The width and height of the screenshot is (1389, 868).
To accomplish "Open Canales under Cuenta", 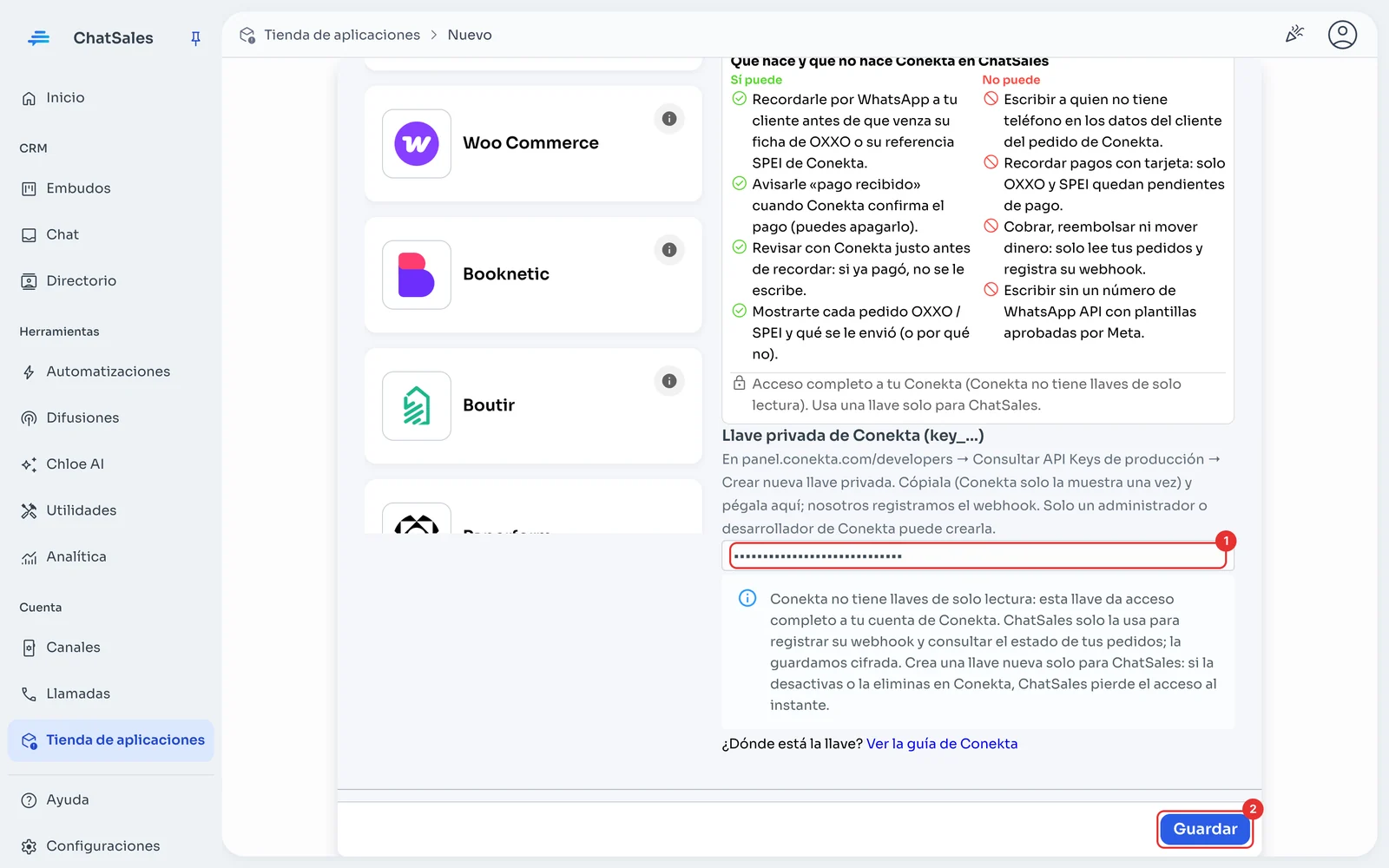I will click(x=111, y=648).
